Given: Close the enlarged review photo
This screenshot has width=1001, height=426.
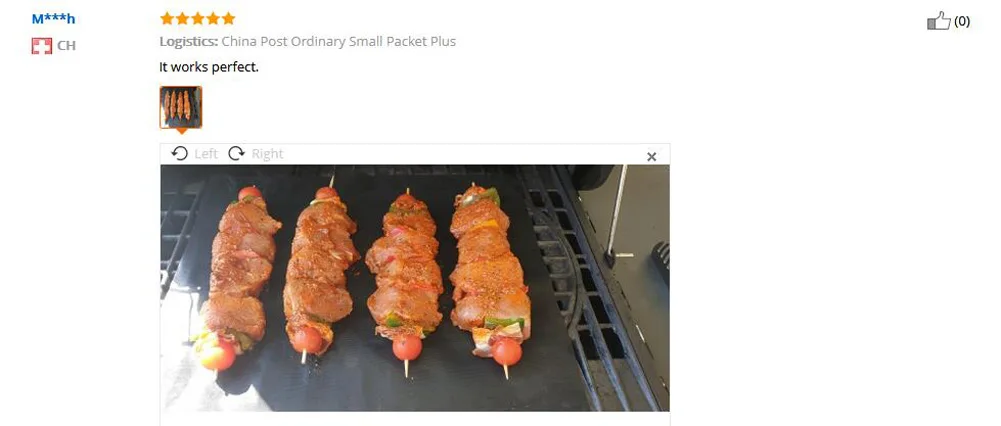Looking at the screenshot, I should [651, 156].
